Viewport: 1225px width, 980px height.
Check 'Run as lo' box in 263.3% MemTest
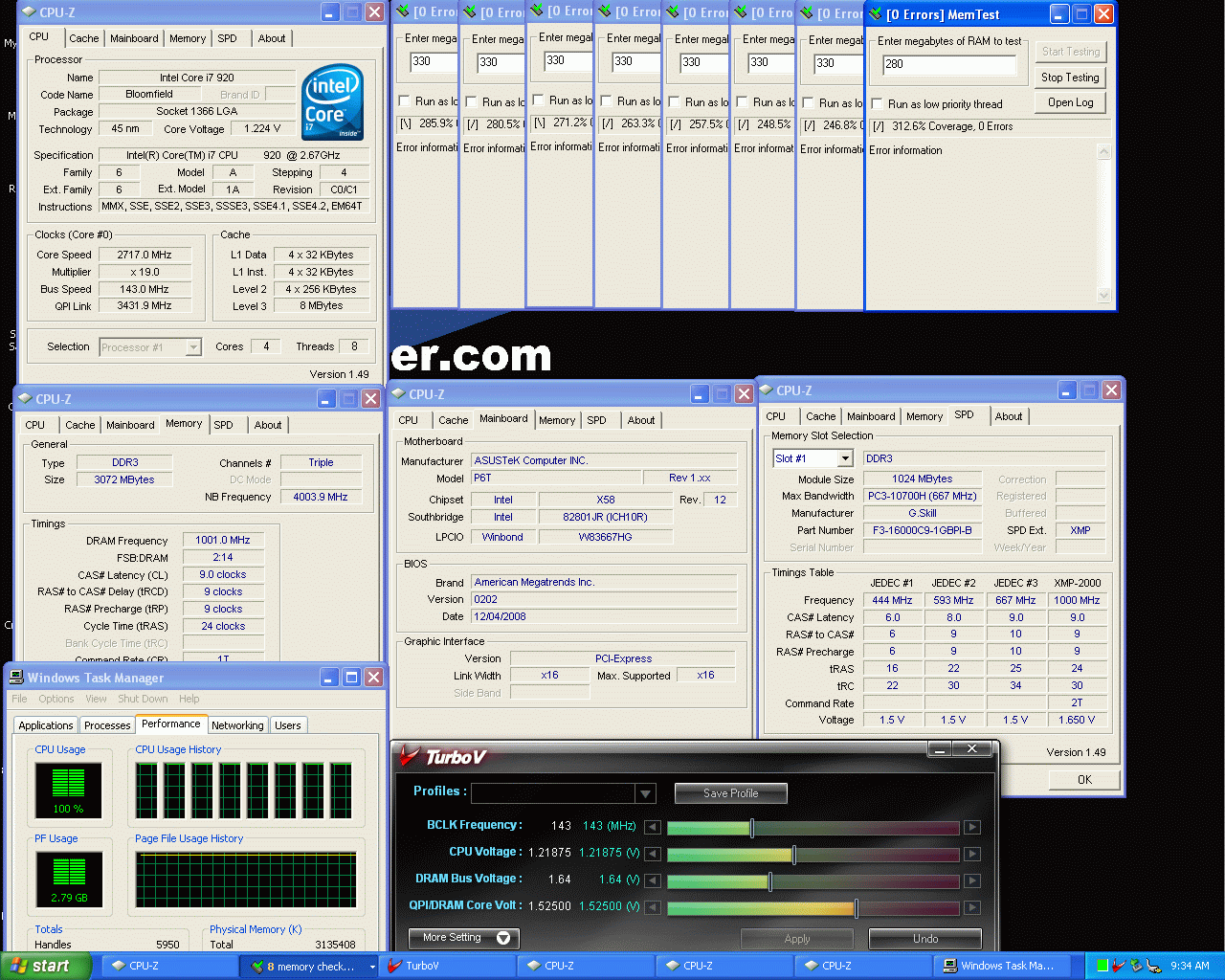click(x=606, y=101)
